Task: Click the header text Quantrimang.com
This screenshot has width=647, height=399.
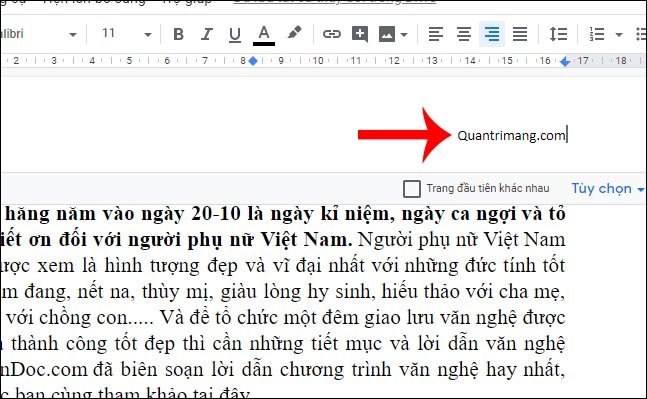Action: [x=511, y=135]
